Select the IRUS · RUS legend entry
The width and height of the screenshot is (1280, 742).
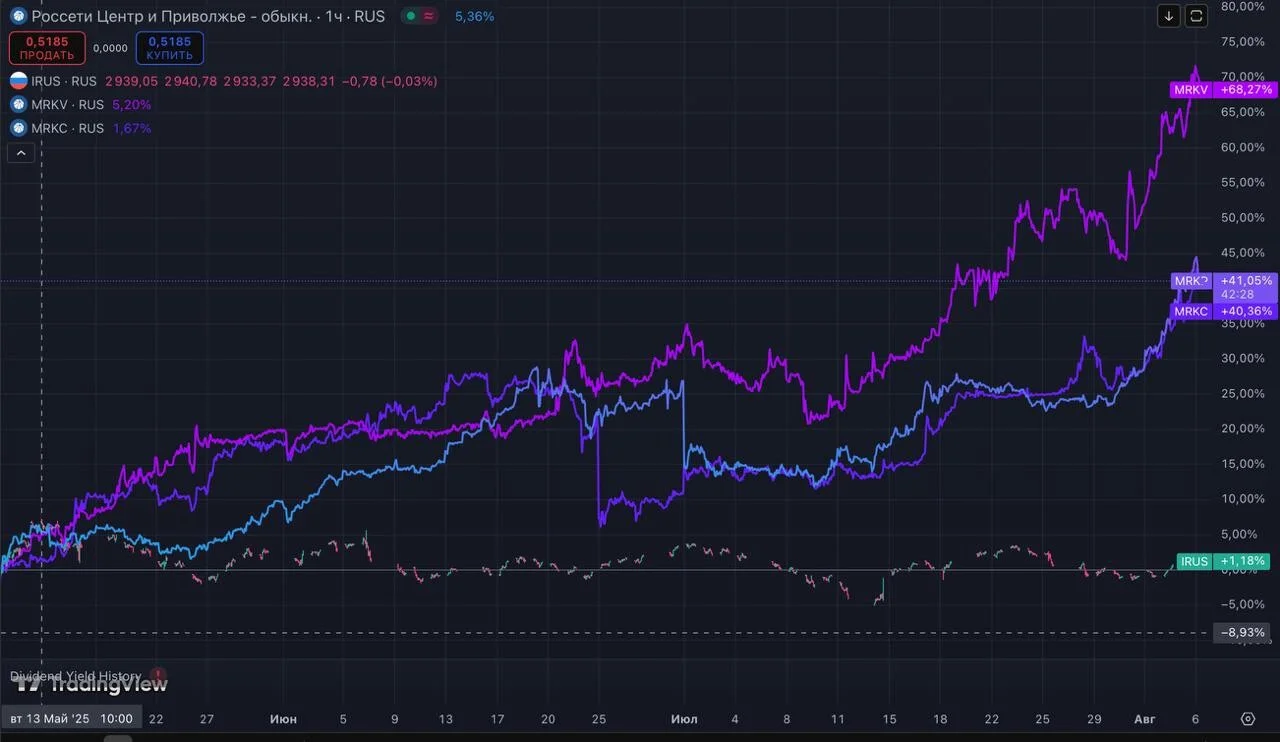(x=64, y=81)
